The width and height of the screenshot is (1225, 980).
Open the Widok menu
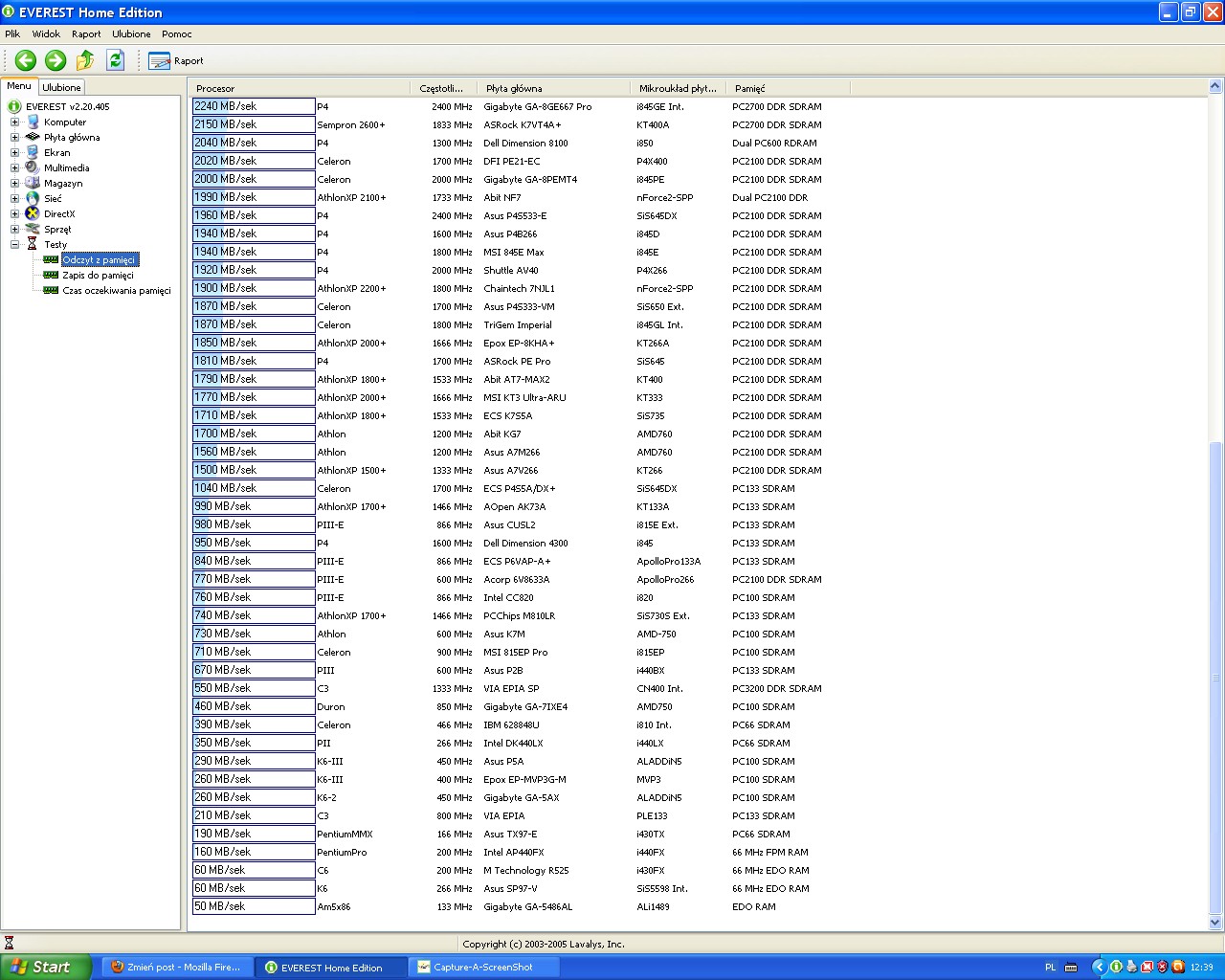click(46, 33)
